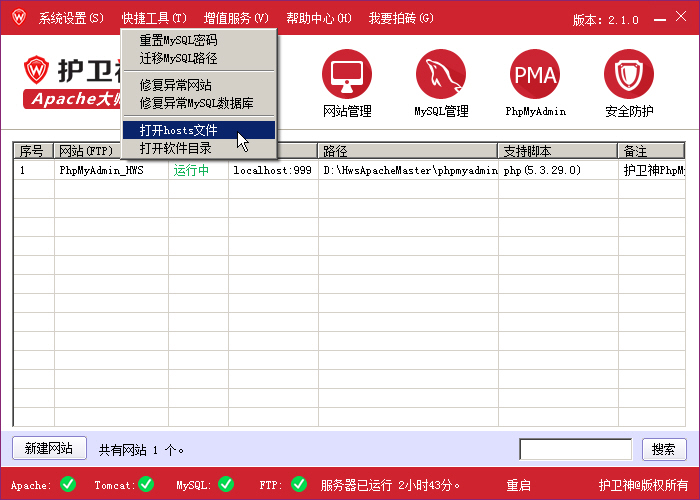Screen dimensions: 700x500
Task: Click the Tomcat green check status icon
Action: [146, 484]
